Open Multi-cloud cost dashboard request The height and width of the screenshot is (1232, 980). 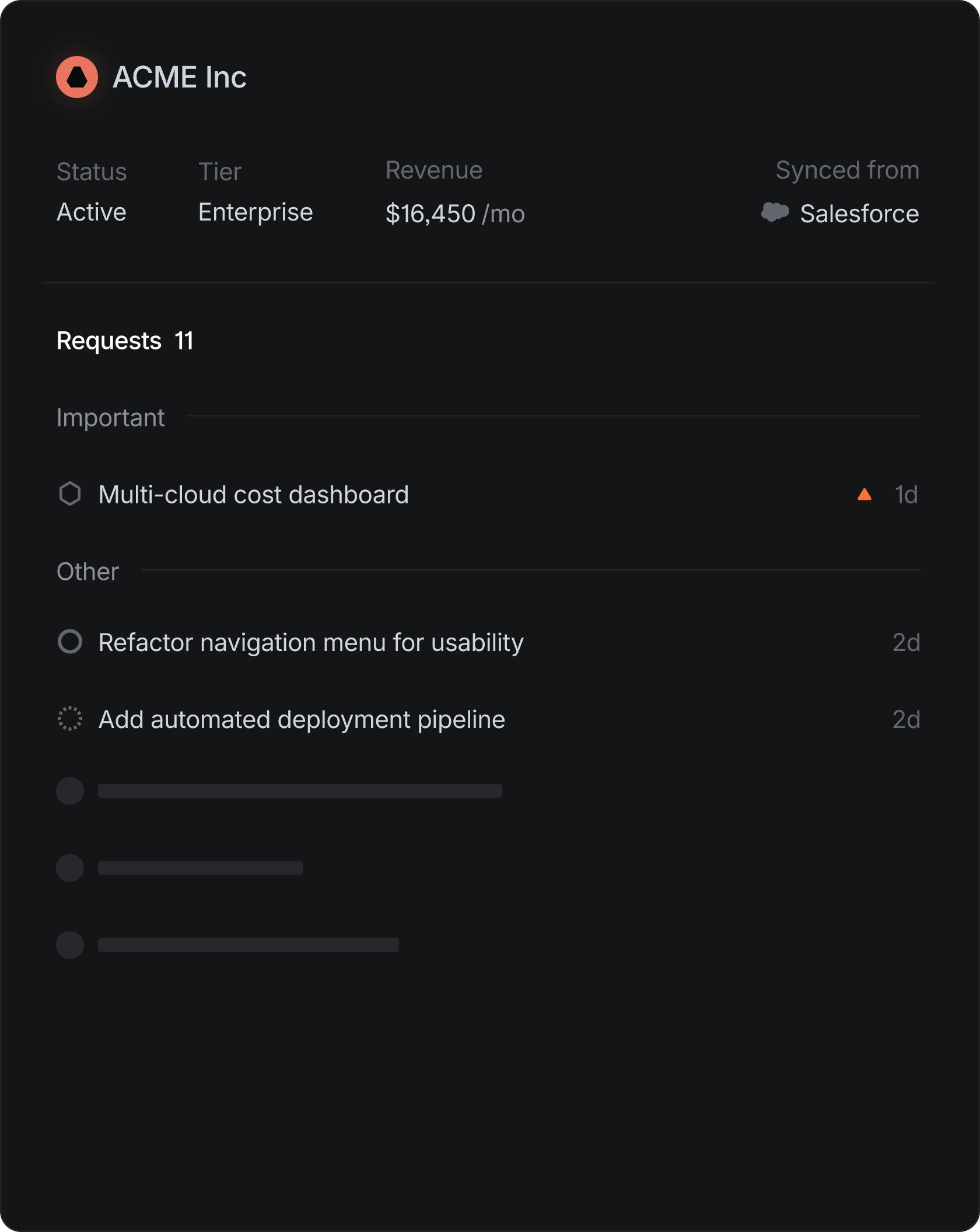(253, 495)
